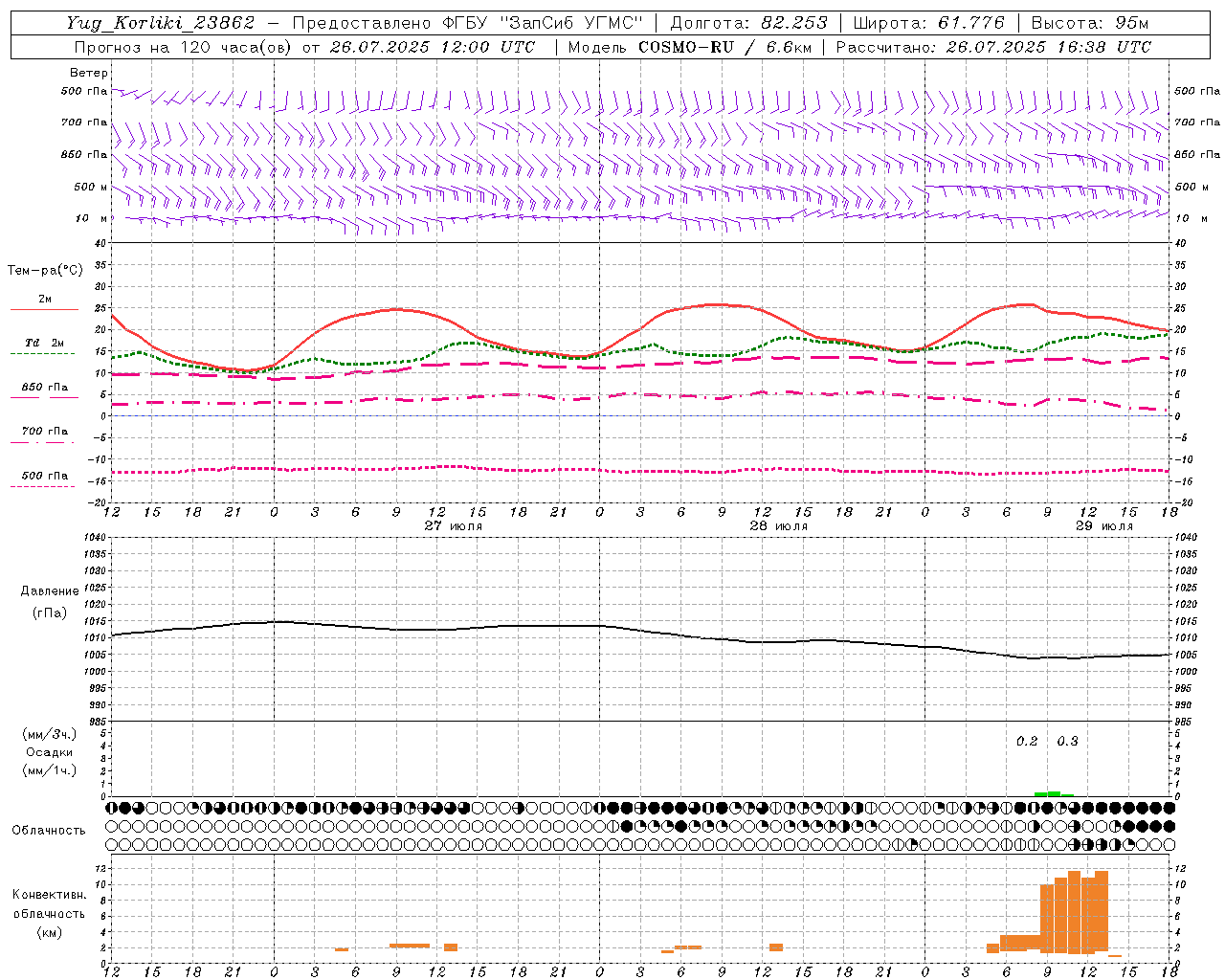Click dotted pink line sample under '500 гПа' legend
The width and height of the screenshot is (1225, 980).
tap(43, 487)
